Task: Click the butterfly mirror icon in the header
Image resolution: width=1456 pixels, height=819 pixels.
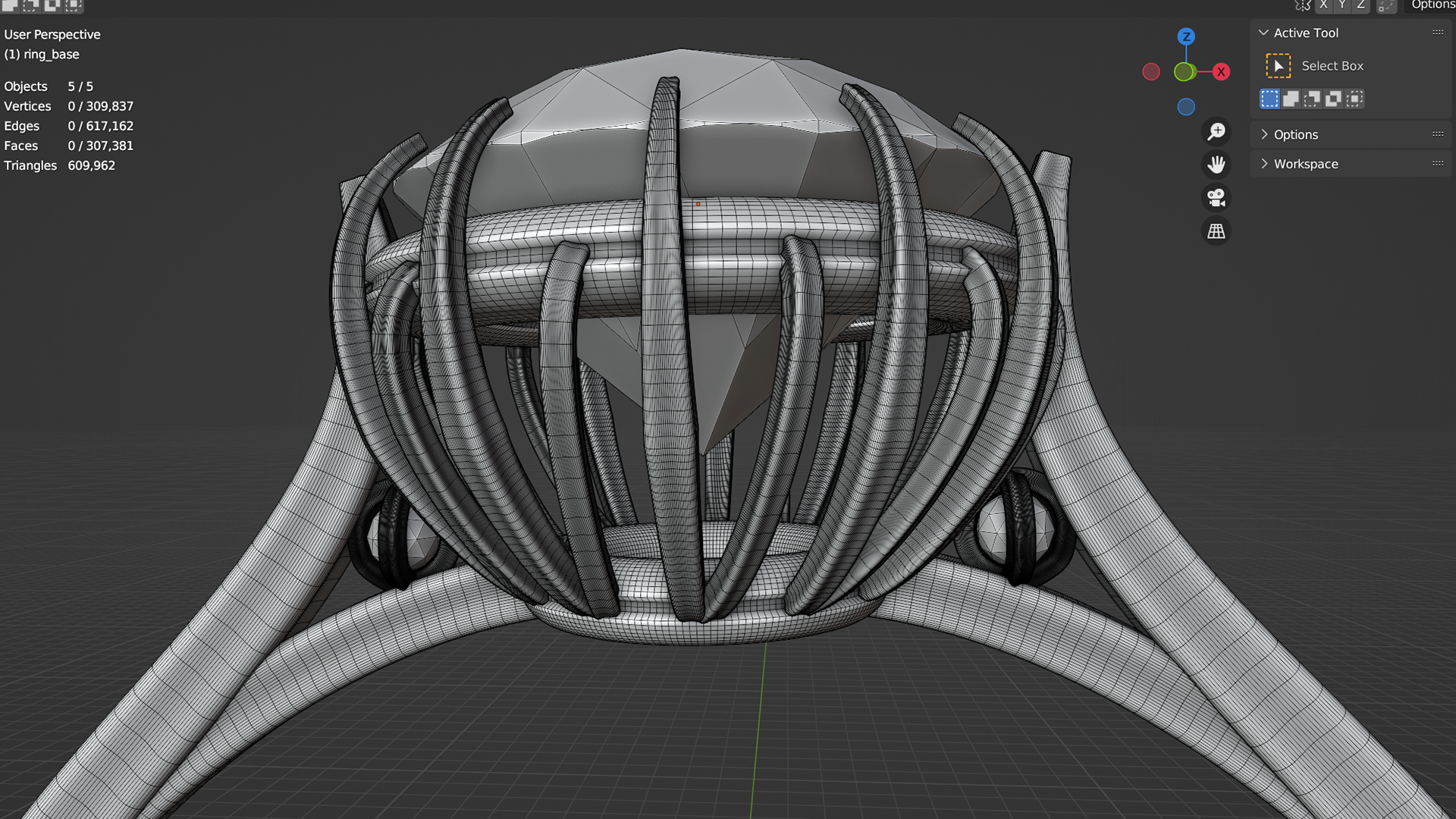Action: tap(1302, 6)
